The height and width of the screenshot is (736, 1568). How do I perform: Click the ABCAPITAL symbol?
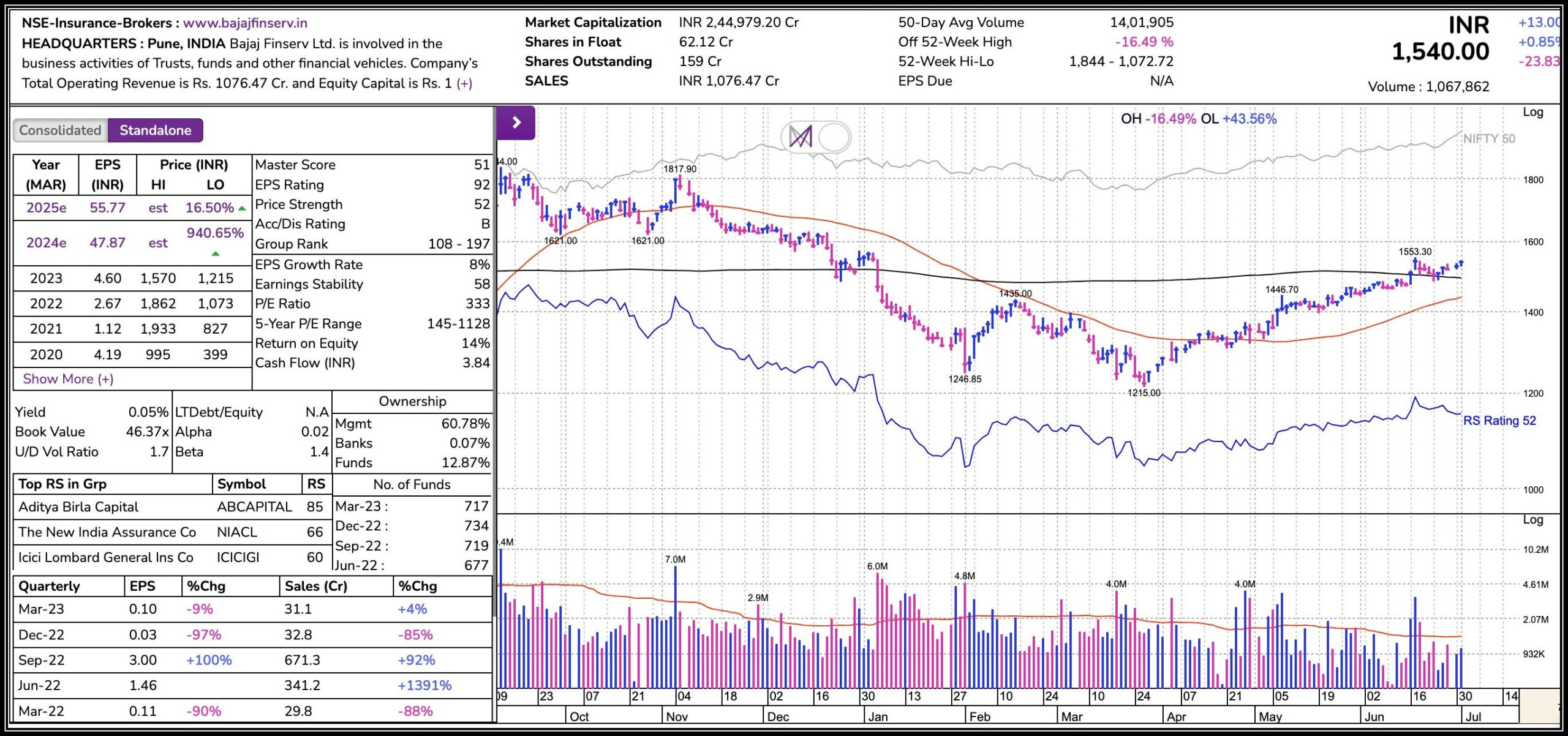click(x=254, y=507)
